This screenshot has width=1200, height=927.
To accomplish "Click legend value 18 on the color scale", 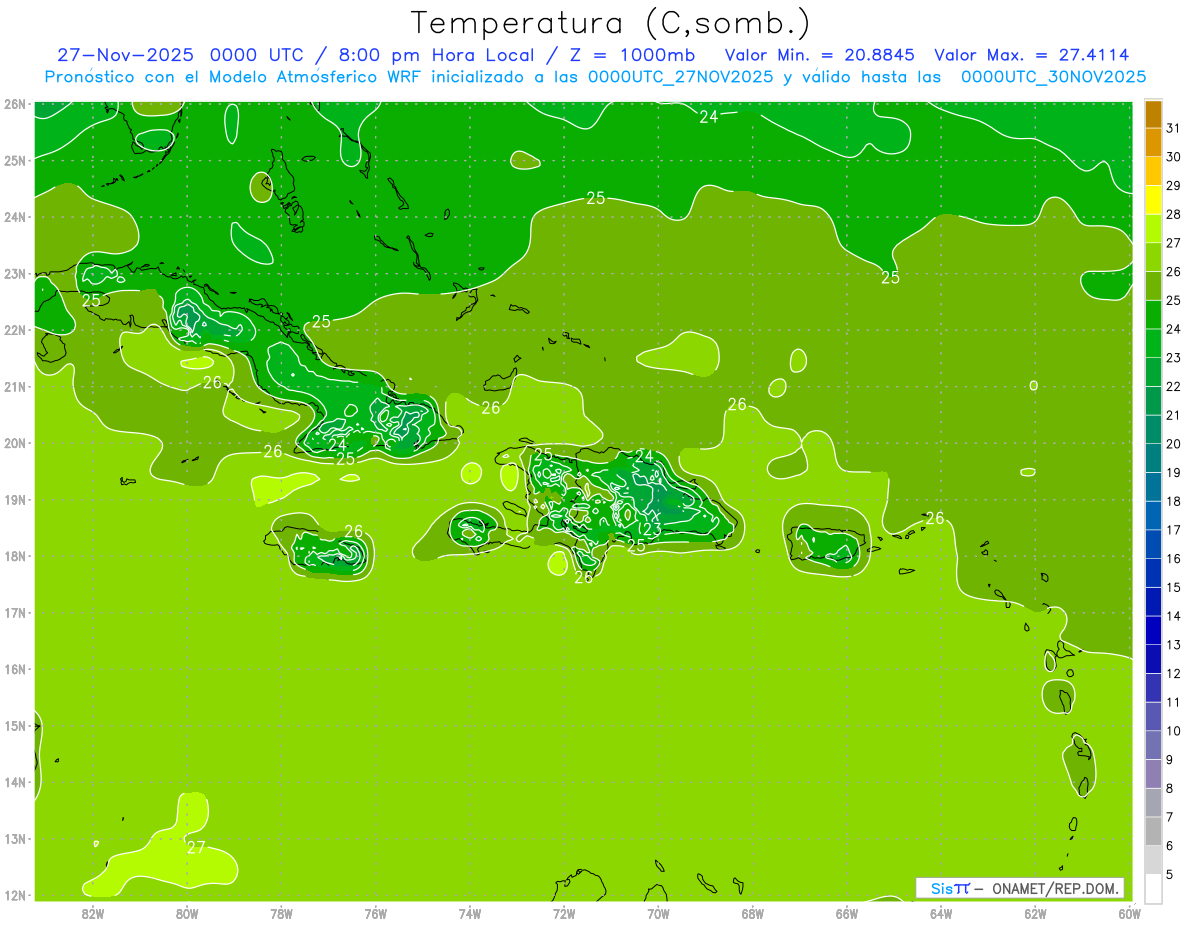I will coord(1173,501).
